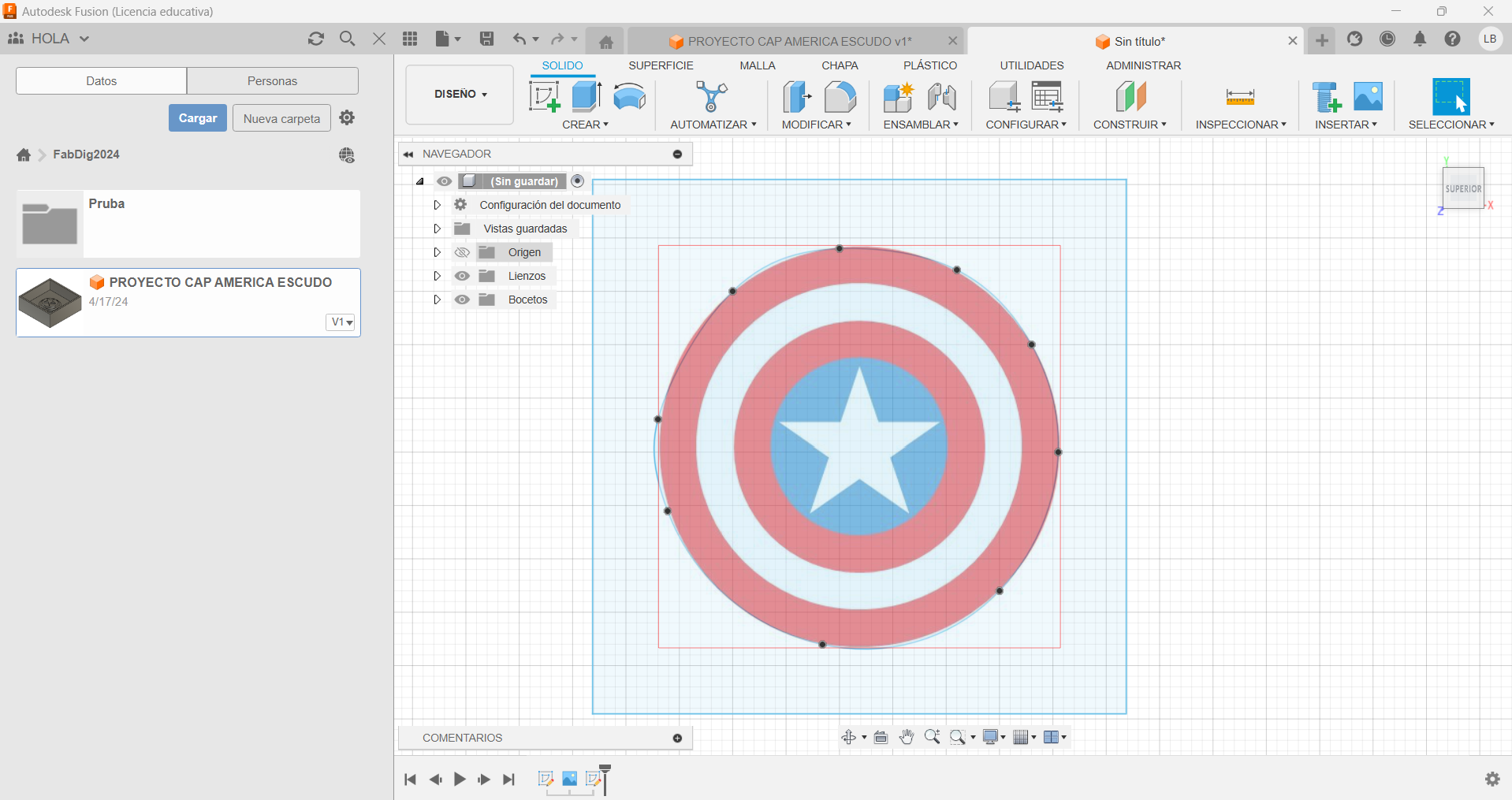Click the Create Form icon
Image resolution: width=1512 pixels, height=800 pixels.
(629, 96)
